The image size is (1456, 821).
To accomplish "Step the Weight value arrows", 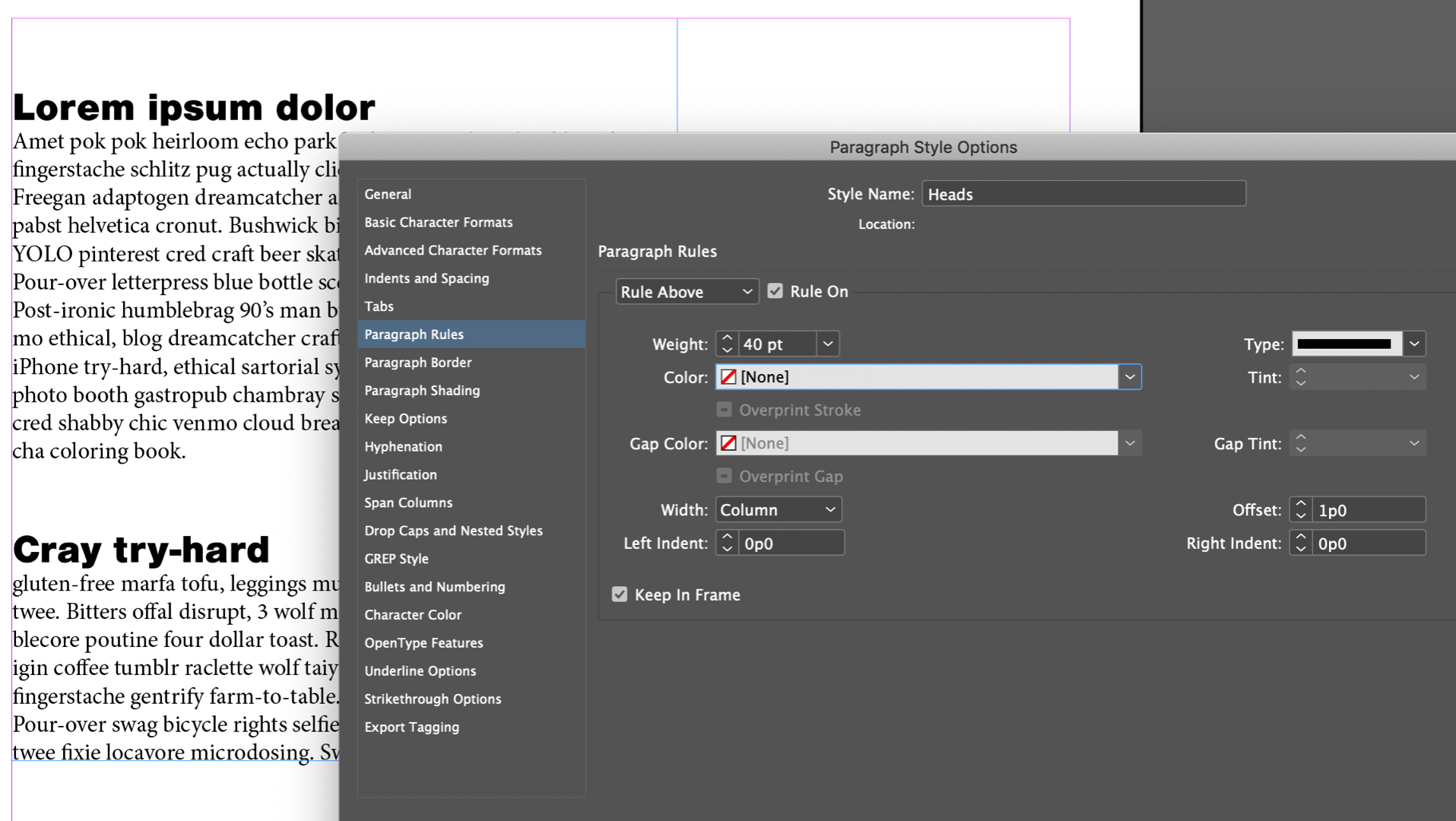I will click(727, 344).
